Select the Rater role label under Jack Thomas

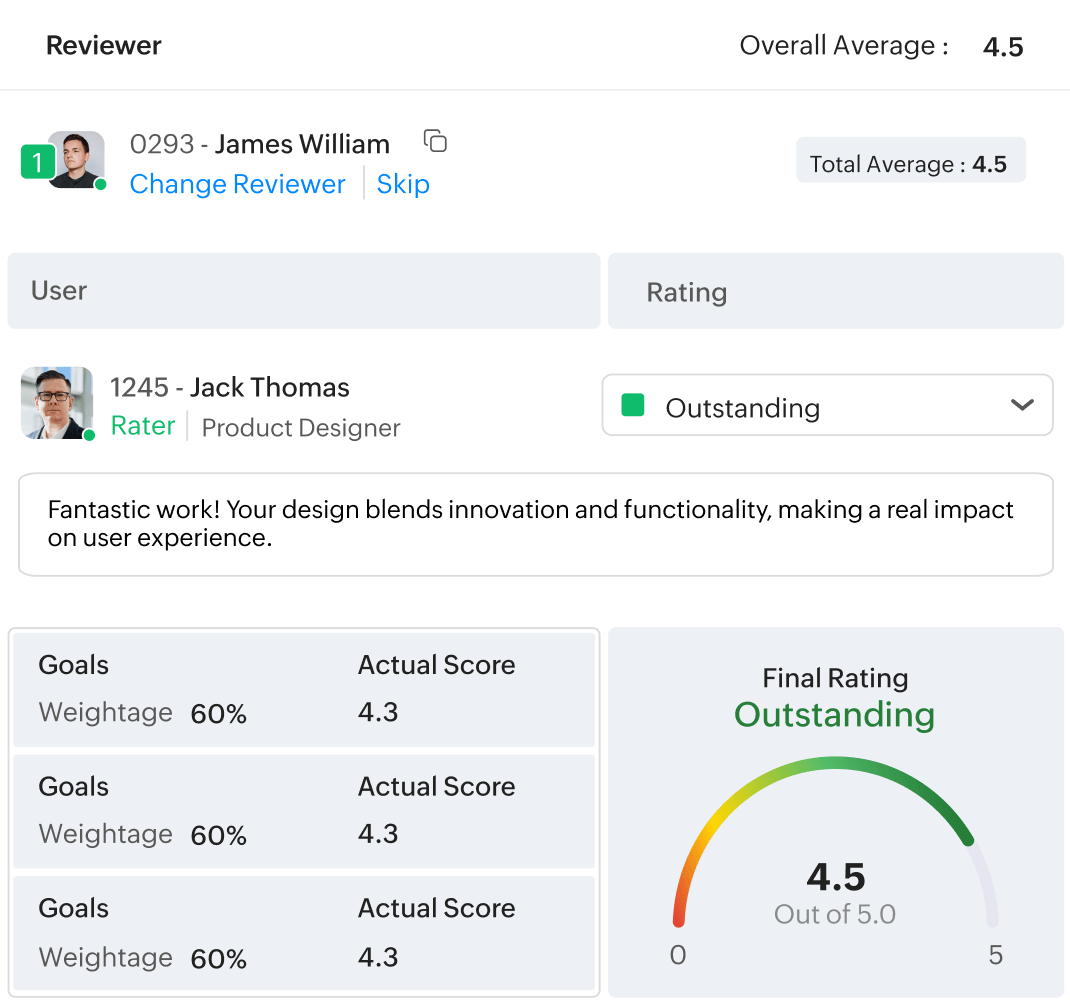tap(142, 426)
